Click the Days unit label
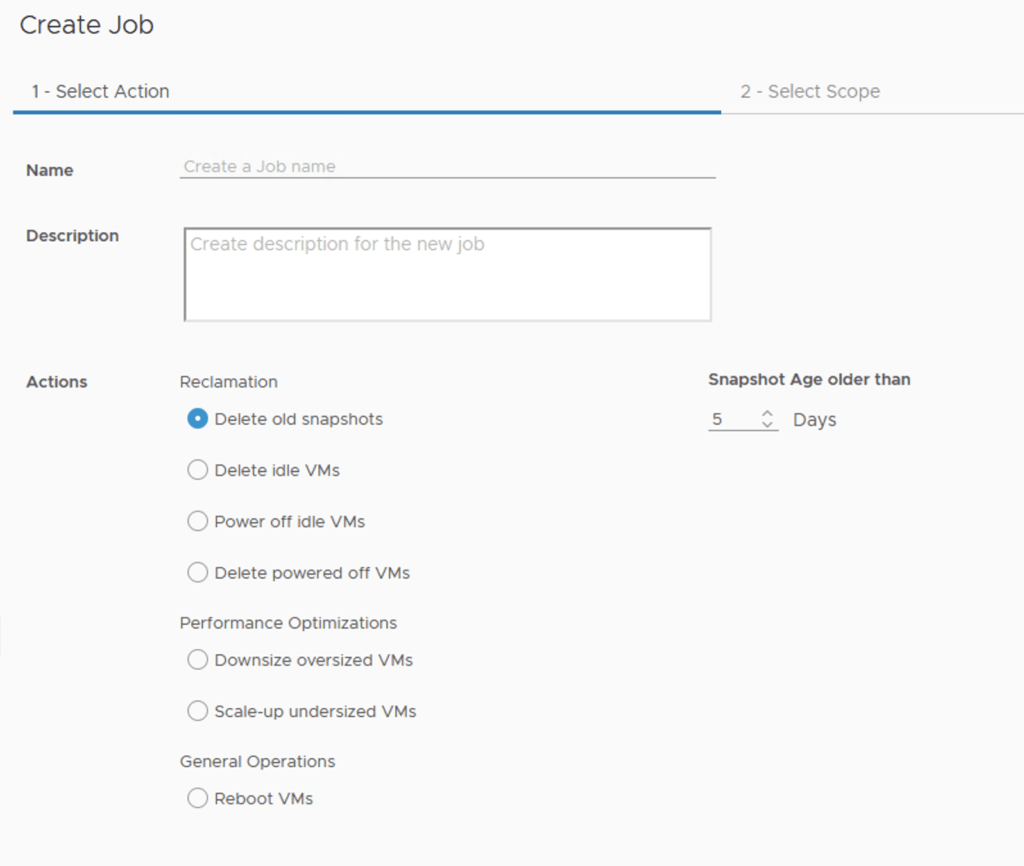This screenshot has height=866, width=1024. click(814, 420)
